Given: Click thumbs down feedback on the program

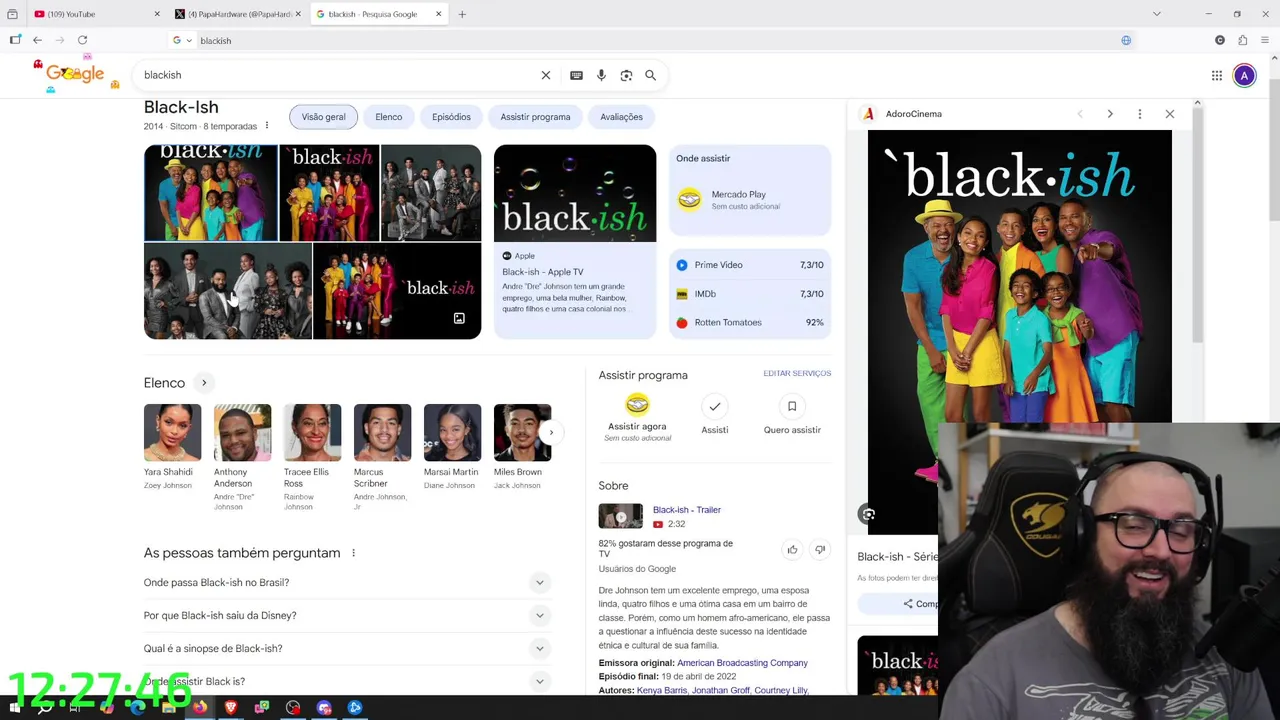Looking at the screenshot, I should click(x=820, y=549).
